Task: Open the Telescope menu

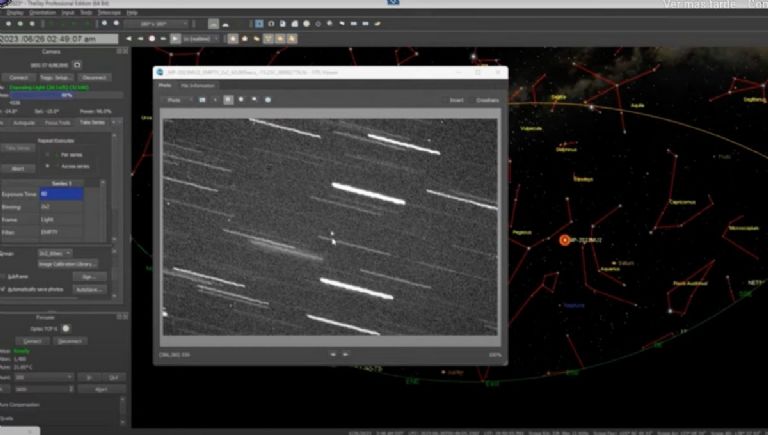Action: (108, 12)
